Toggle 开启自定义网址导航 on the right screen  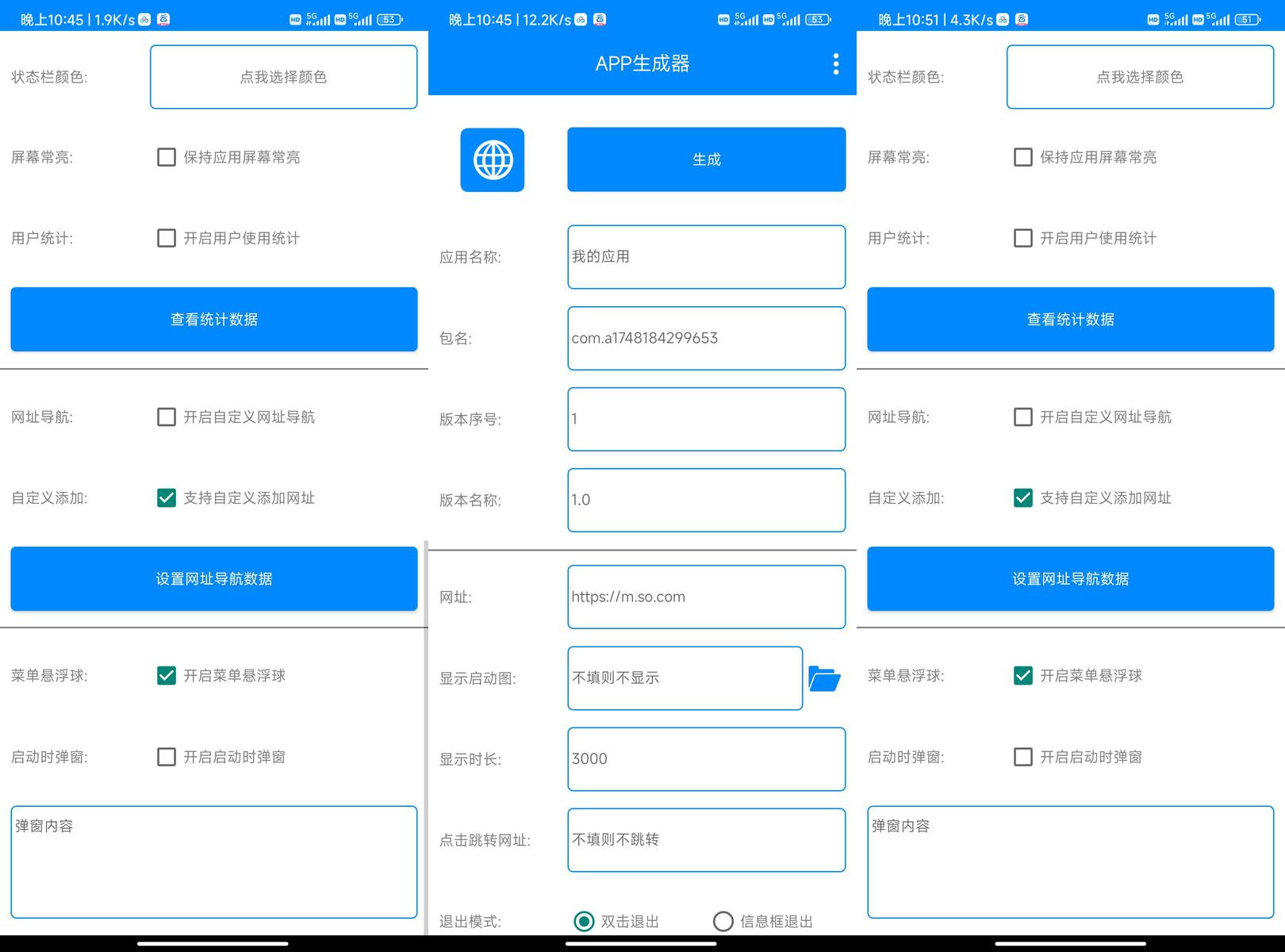1023,416
